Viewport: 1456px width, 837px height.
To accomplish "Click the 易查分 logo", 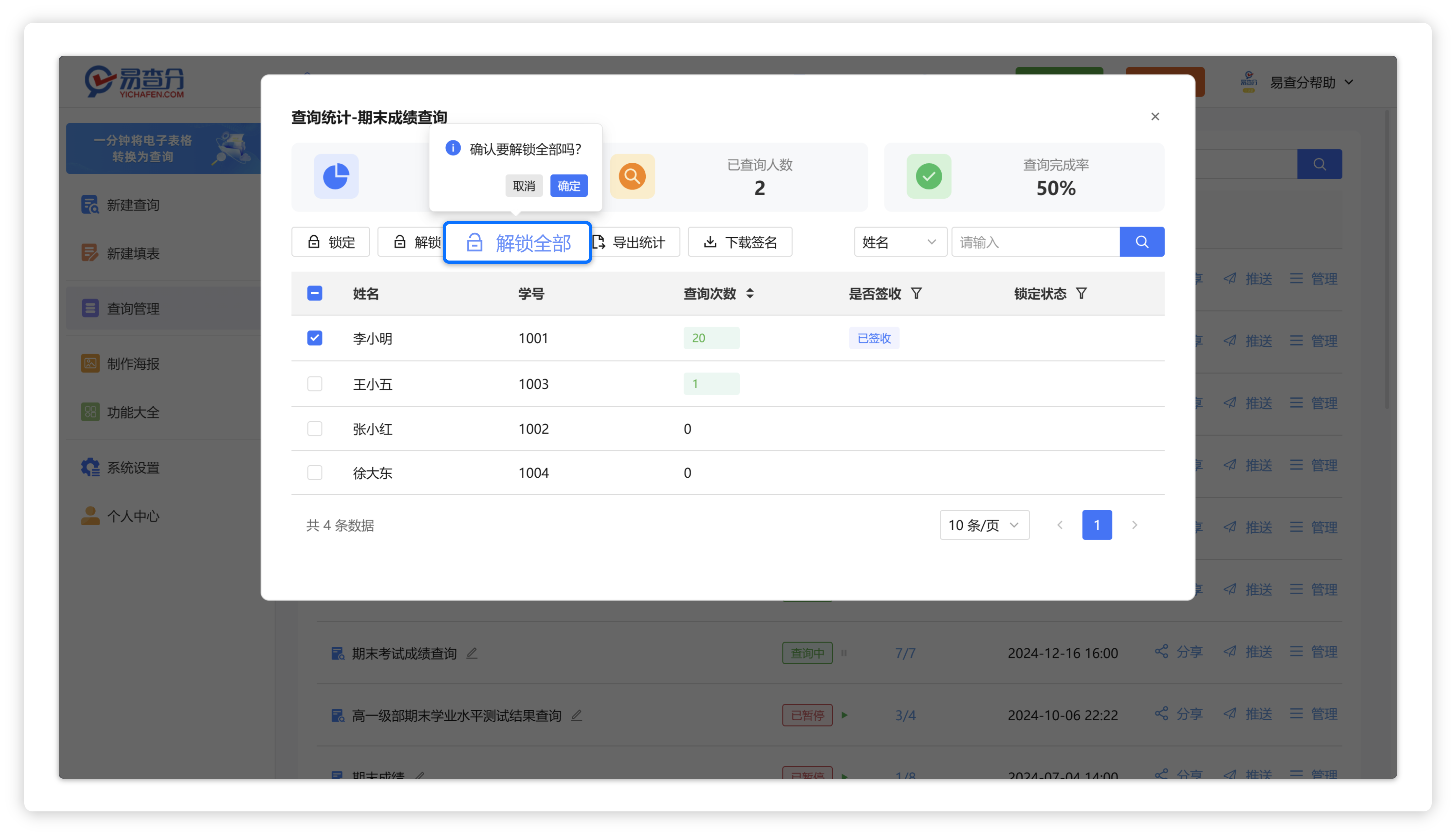I will pos(135,82).
